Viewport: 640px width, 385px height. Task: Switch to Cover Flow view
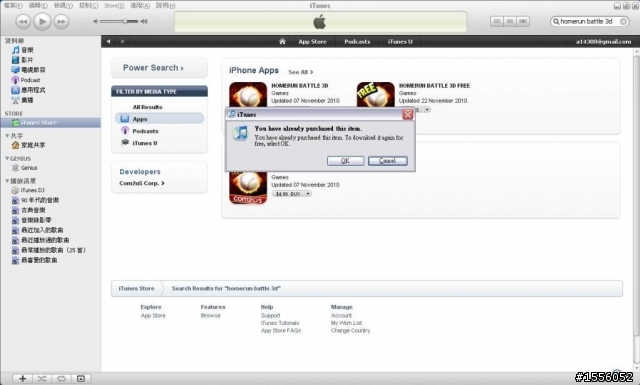pyautogui.click(x=523, y=21)
